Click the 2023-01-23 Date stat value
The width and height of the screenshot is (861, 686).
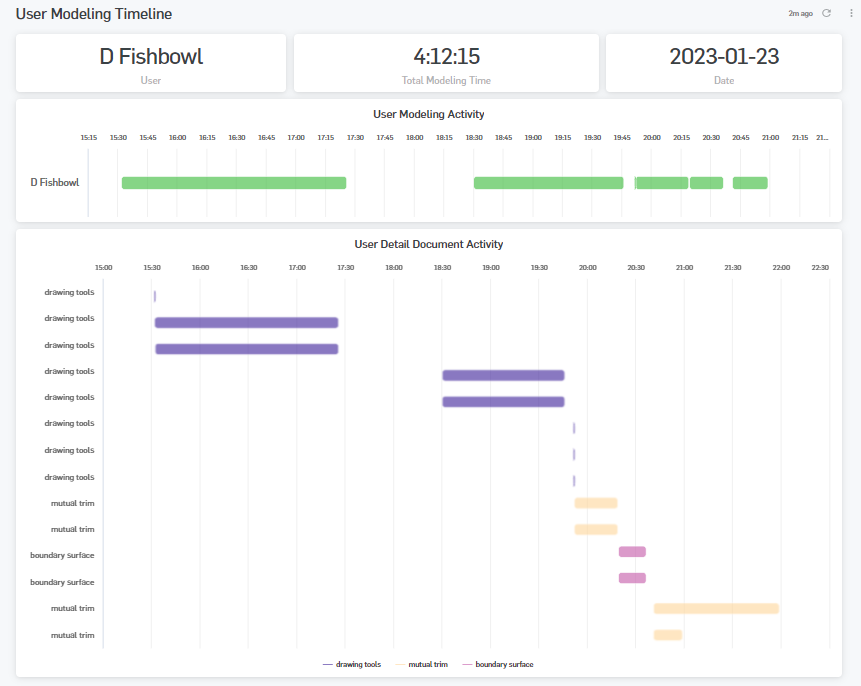pos(723,58)
